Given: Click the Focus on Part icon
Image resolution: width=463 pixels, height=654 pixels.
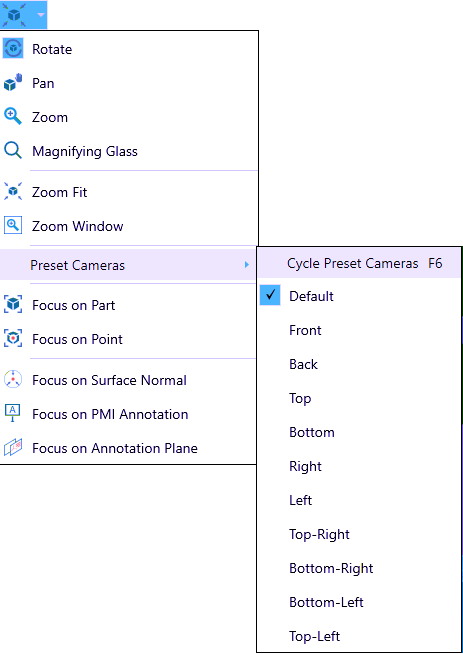Looking at the screenshot, I should [13, 305].
